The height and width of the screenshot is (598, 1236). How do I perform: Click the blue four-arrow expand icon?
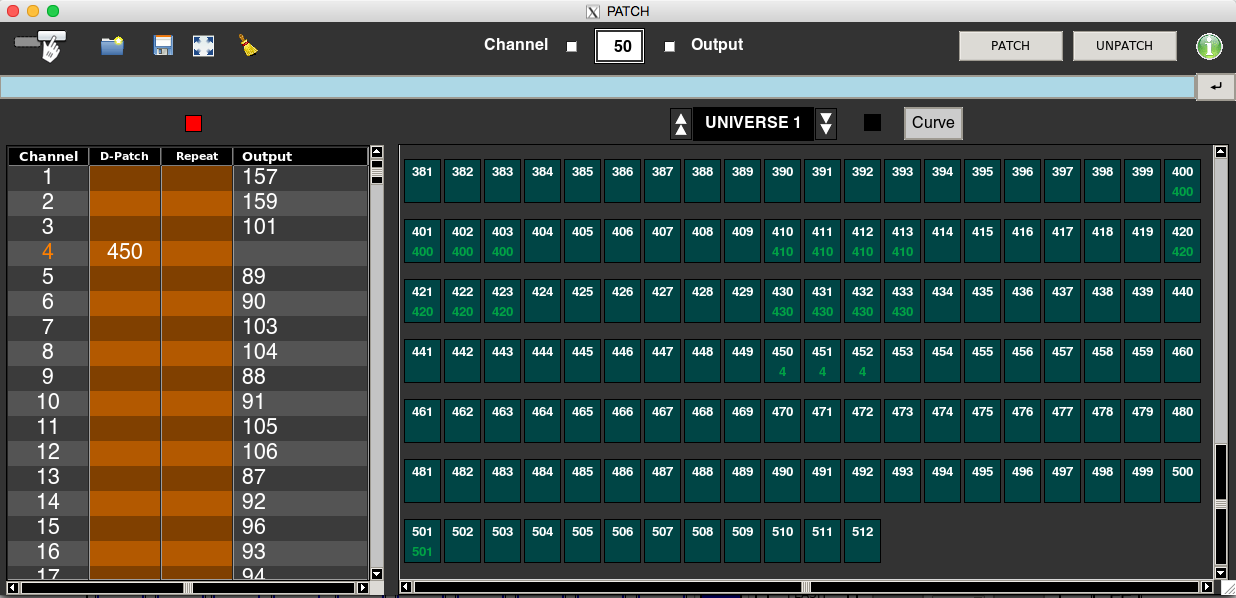pyautogui.click(x=204, y=46)
